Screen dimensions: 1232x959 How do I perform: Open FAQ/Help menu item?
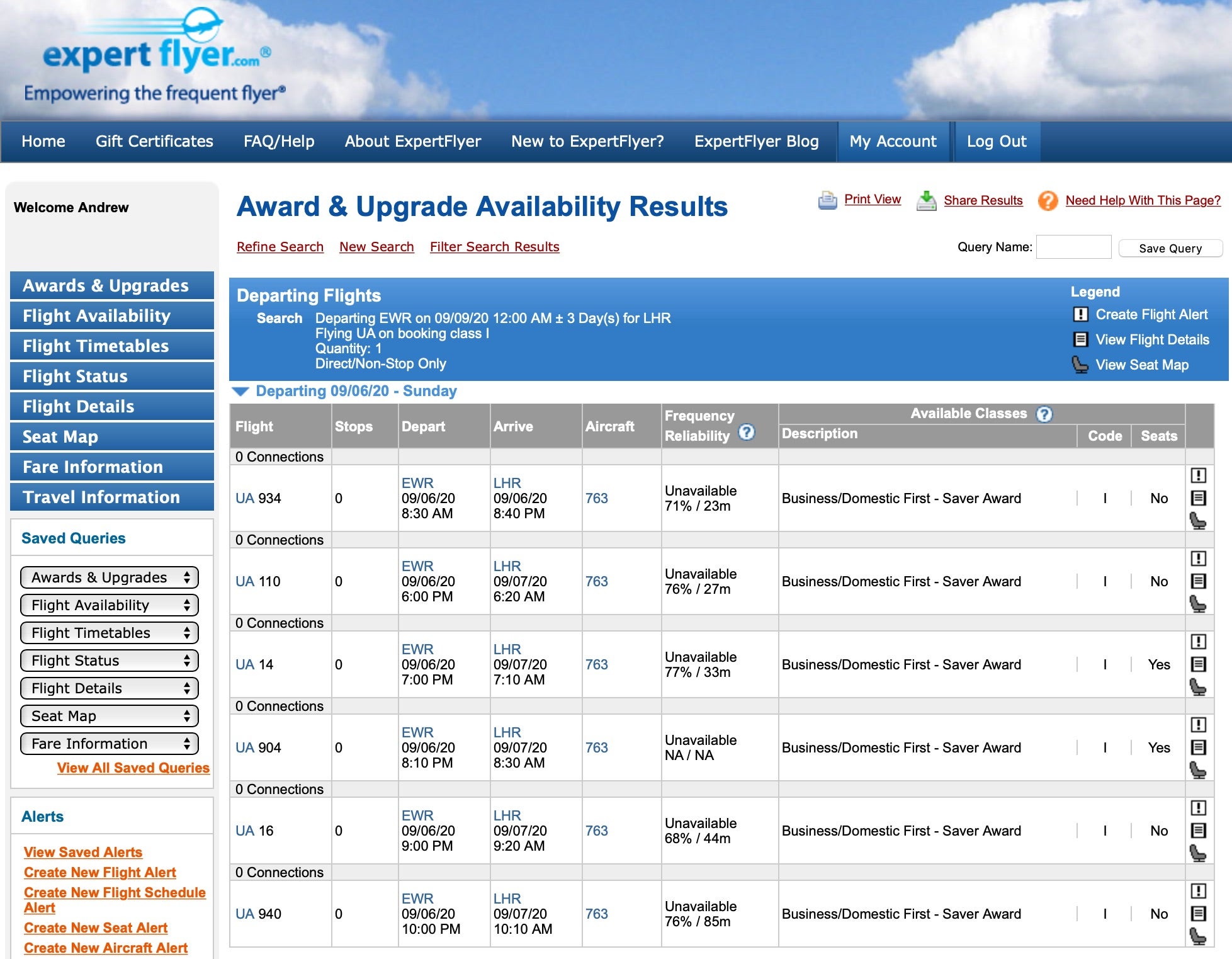pos(279,141)
